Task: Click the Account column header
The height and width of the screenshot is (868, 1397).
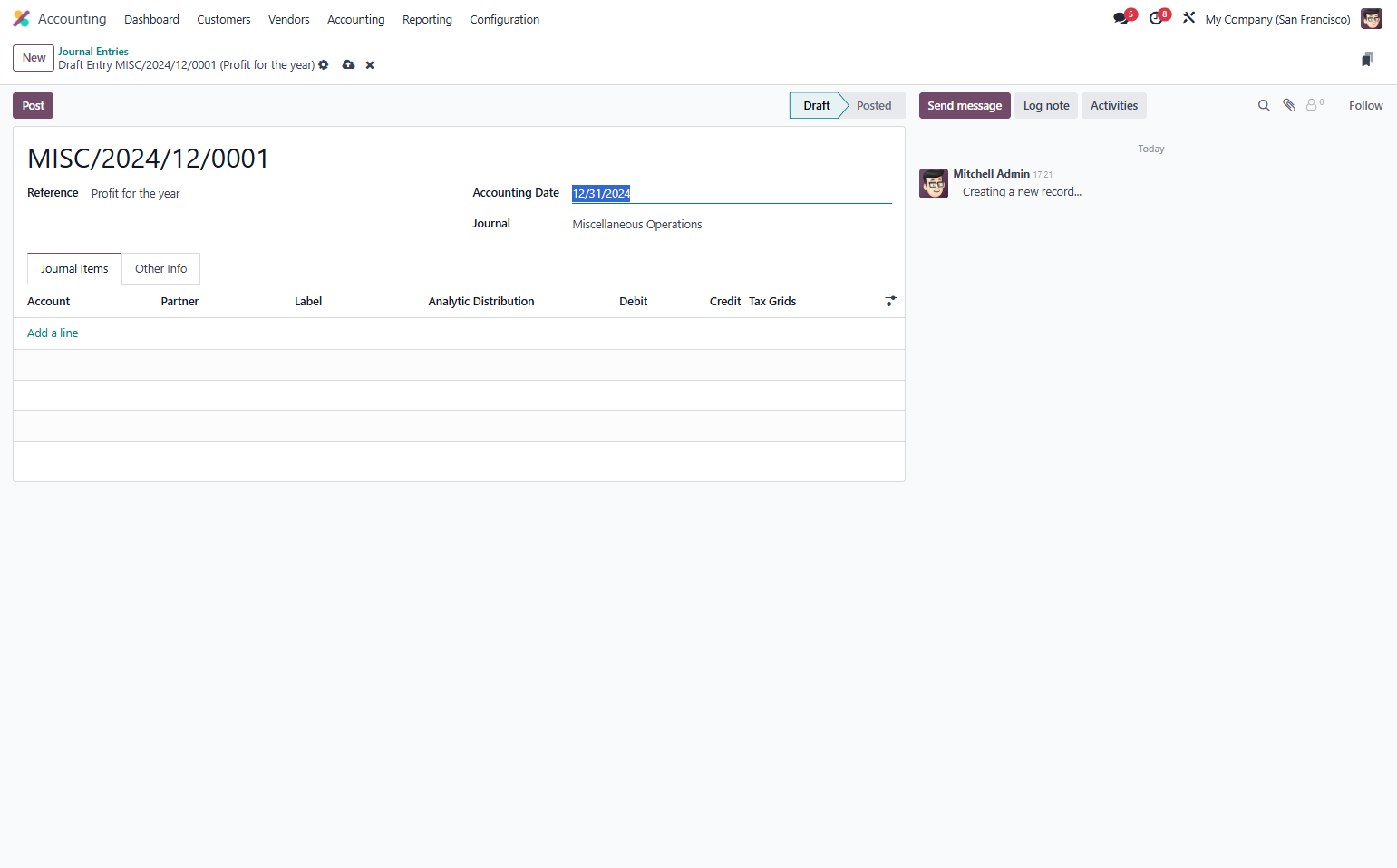Action: (x=49, y=302)
